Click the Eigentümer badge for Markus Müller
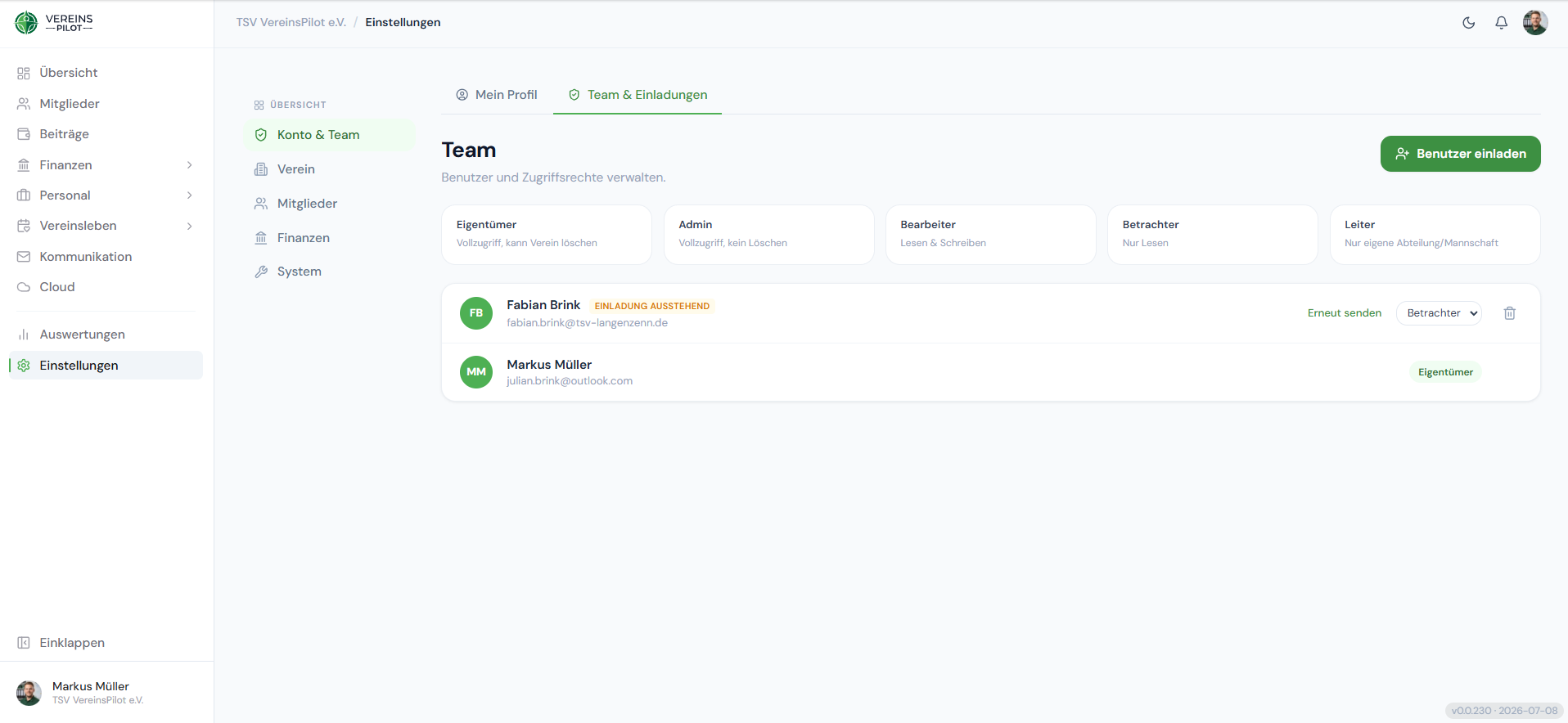The height and width of the screenshot is (723, 1568). click(1446, 372)
